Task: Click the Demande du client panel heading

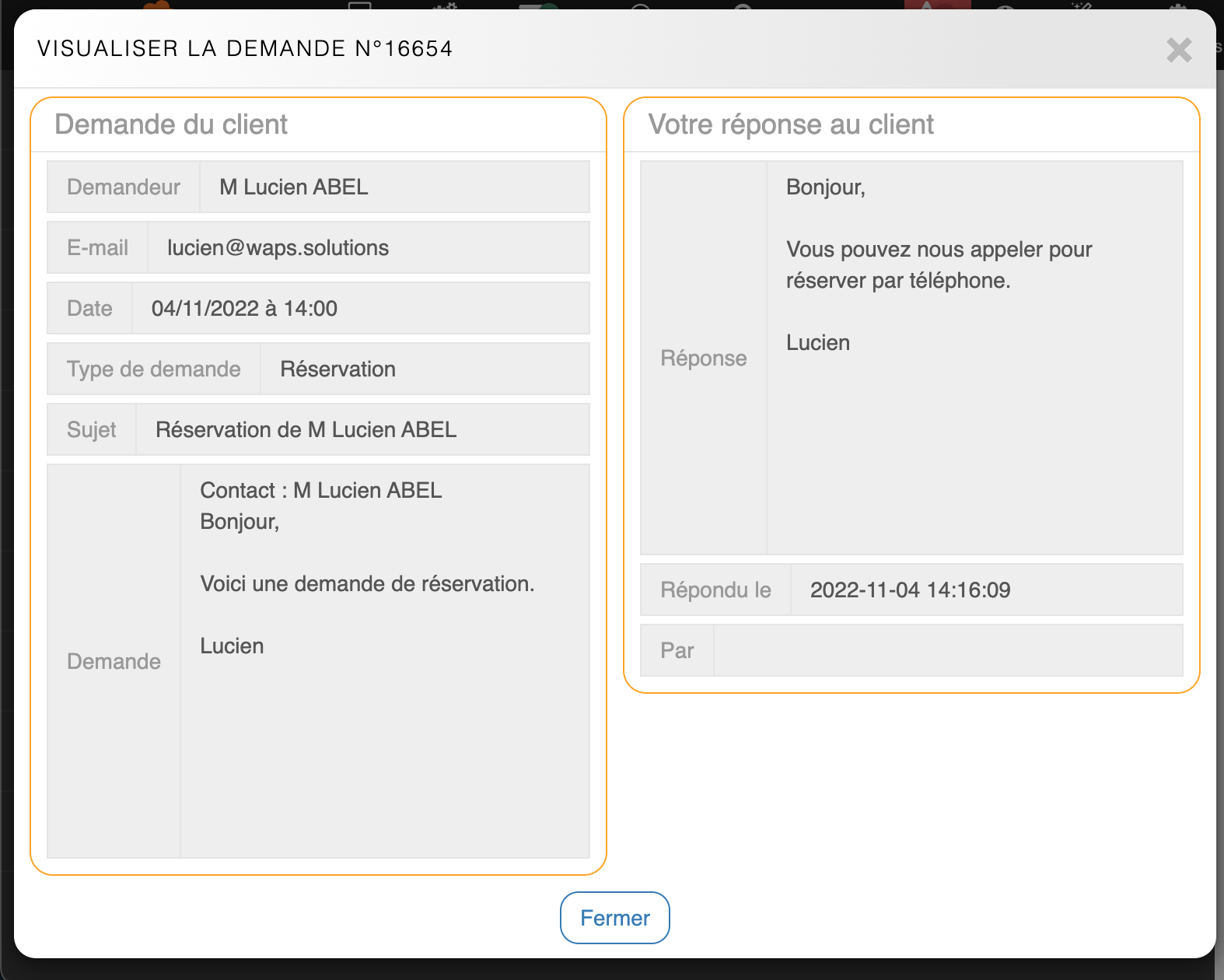Action: pos(171,124)
